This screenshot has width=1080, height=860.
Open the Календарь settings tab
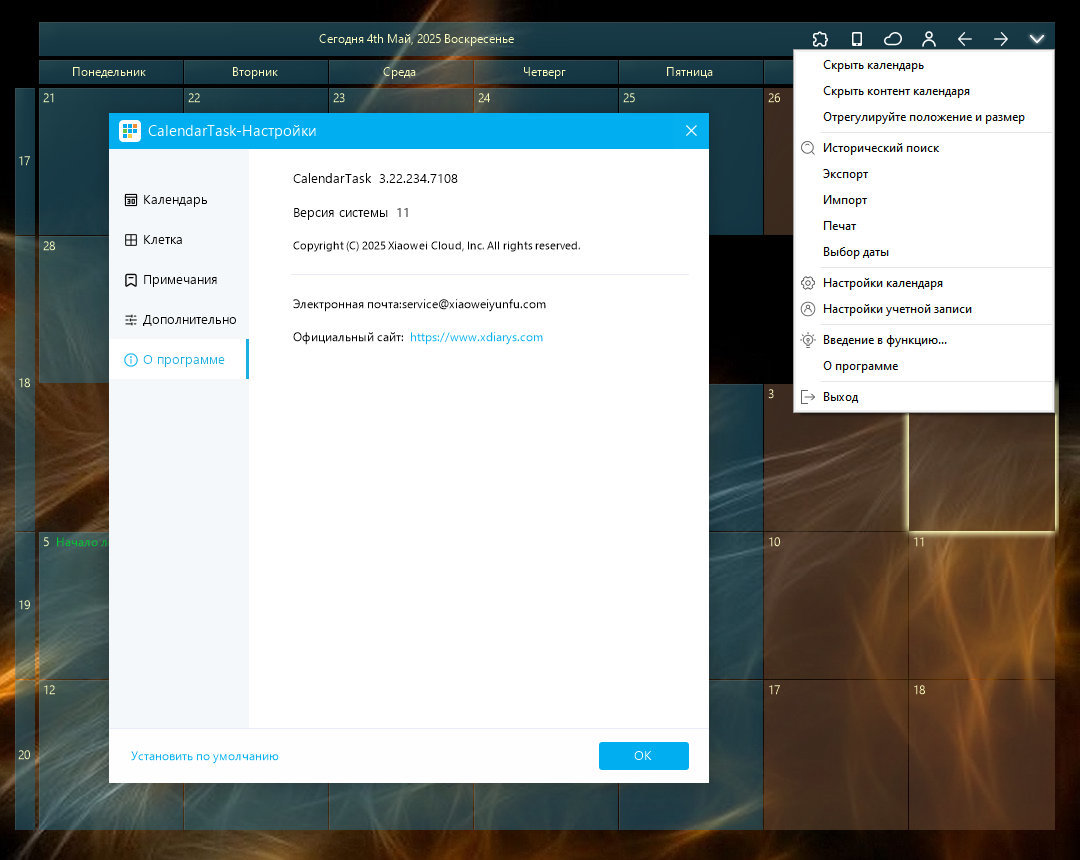coord(175,200)
